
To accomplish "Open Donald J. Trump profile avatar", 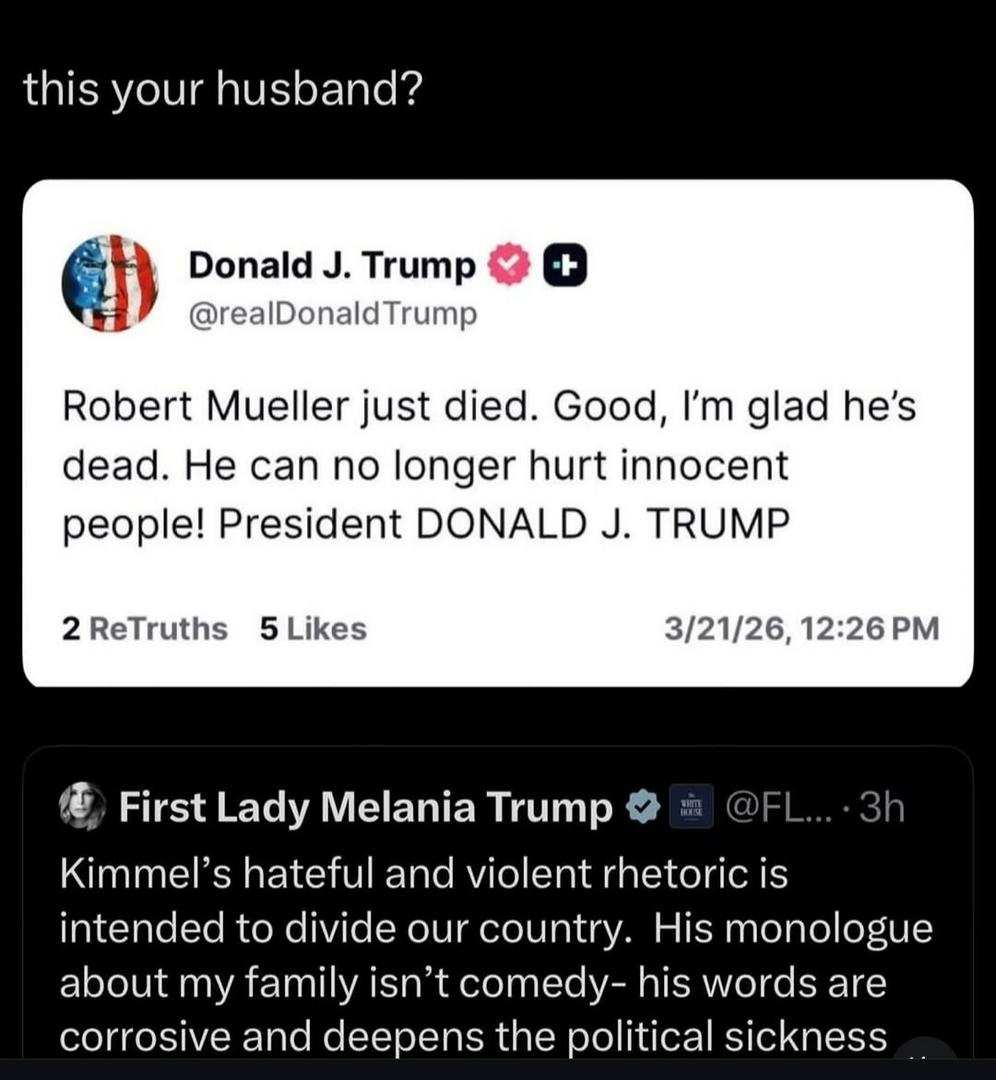I will tap(110, 284).
